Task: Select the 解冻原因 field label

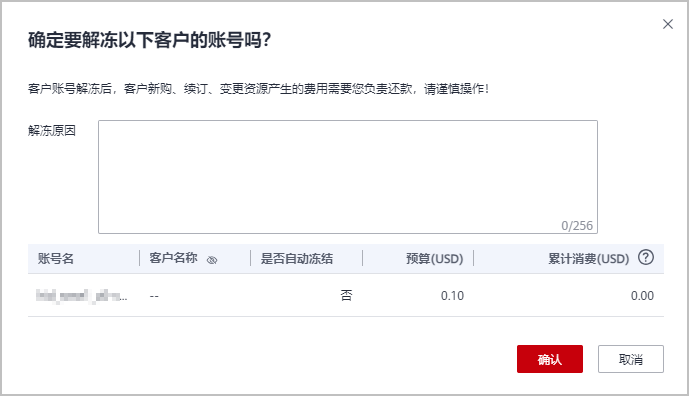Action: point(52,131)
